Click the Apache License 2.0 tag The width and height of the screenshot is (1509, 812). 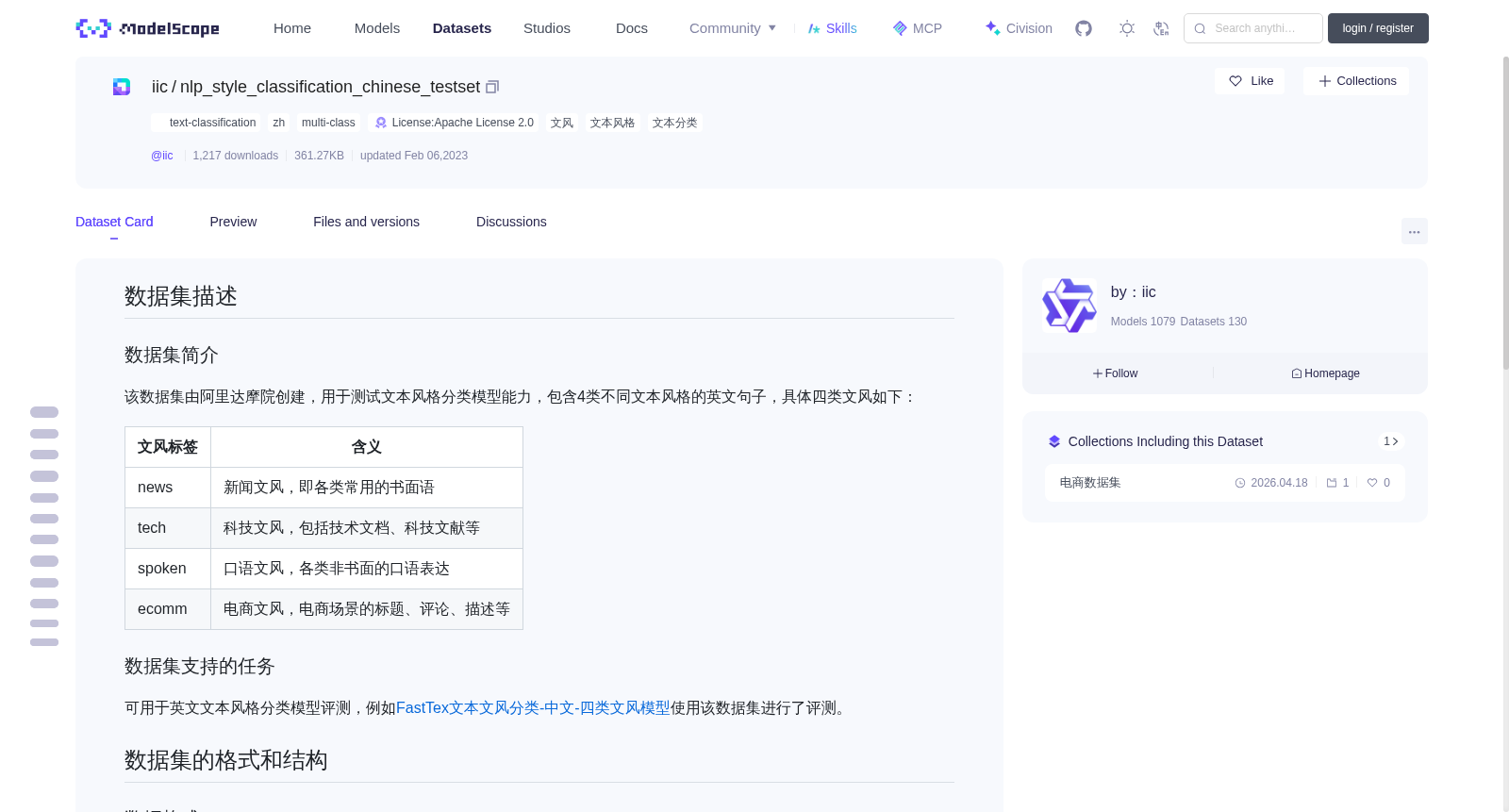click(454, 123)
